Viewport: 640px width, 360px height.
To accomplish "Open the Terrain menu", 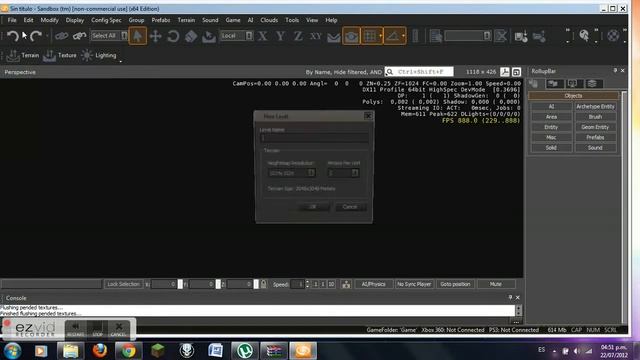I will 186,20.
